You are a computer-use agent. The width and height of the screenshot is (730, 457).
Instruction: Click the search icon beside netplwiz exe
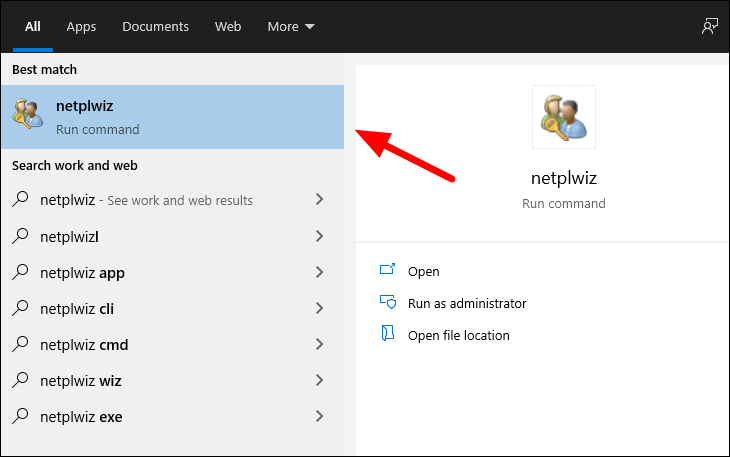20,416
